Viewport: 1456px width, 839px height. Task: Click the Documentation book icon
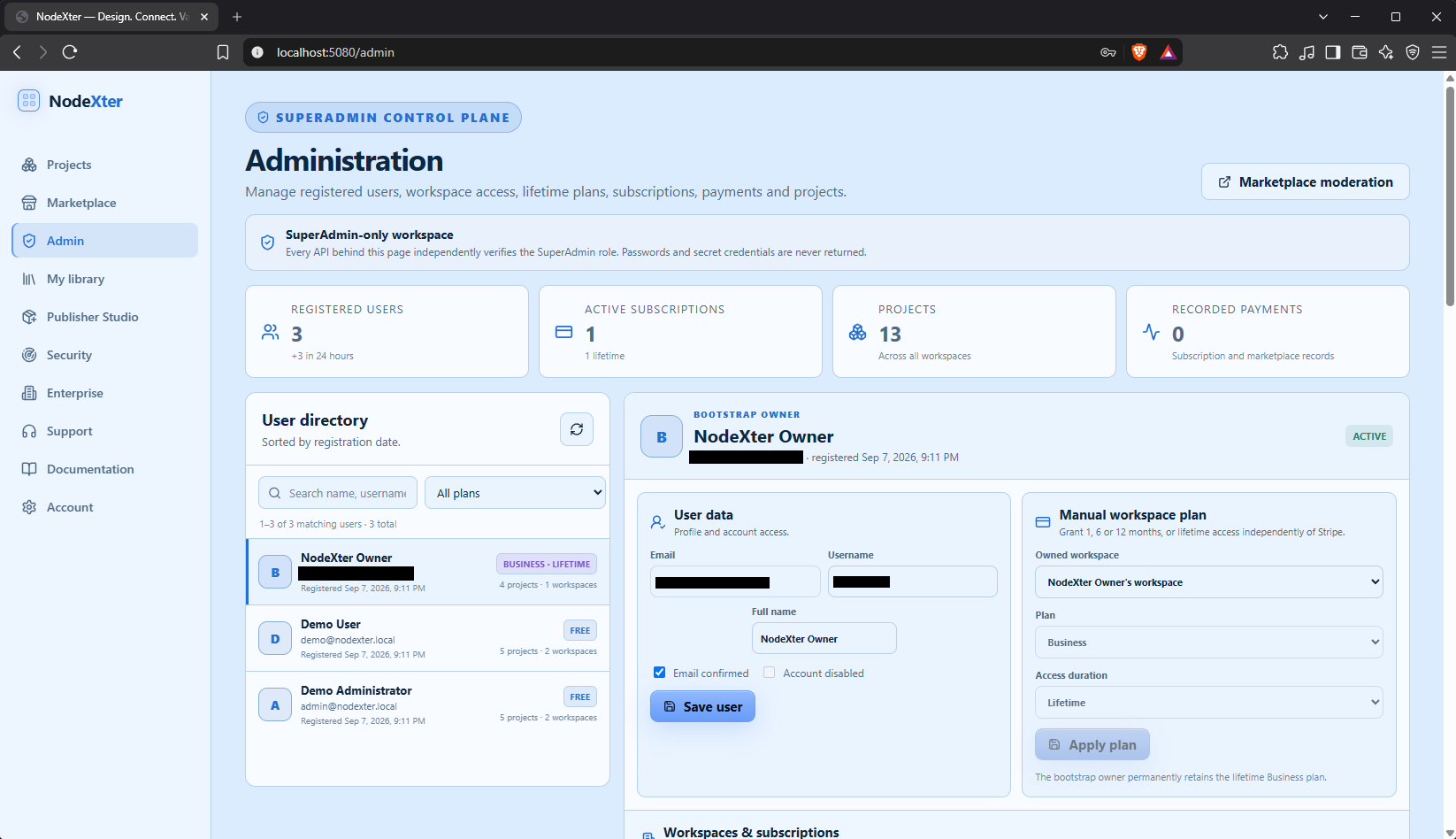29,469
